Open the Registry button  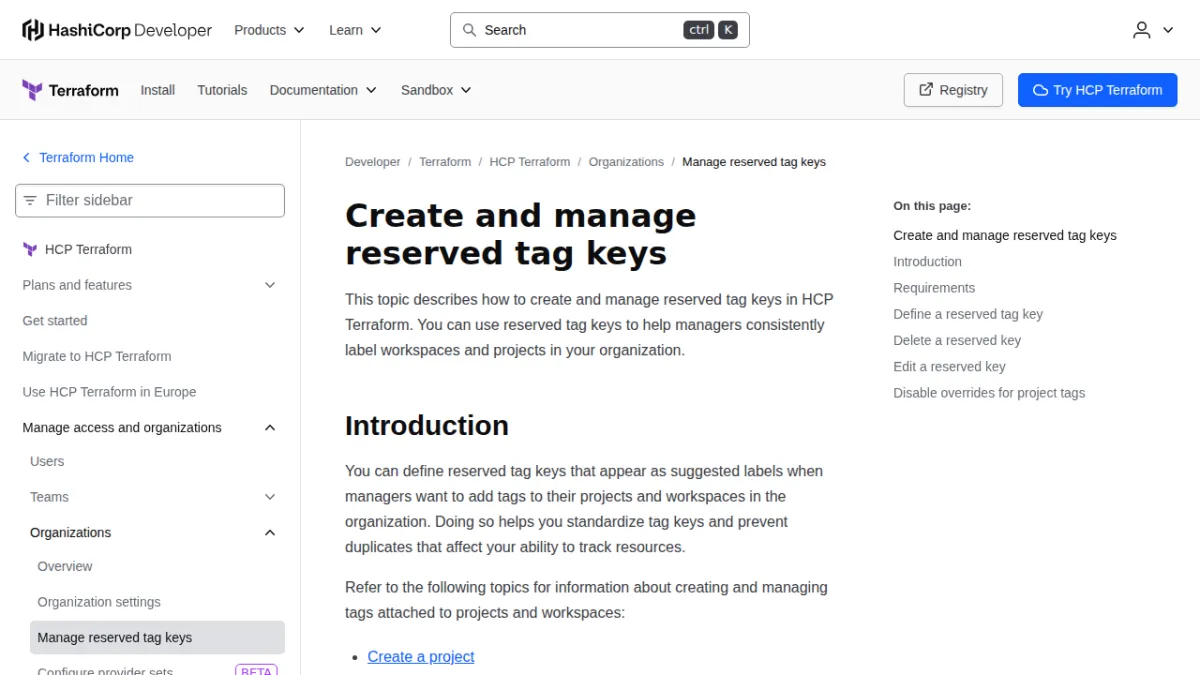point(954,90)
